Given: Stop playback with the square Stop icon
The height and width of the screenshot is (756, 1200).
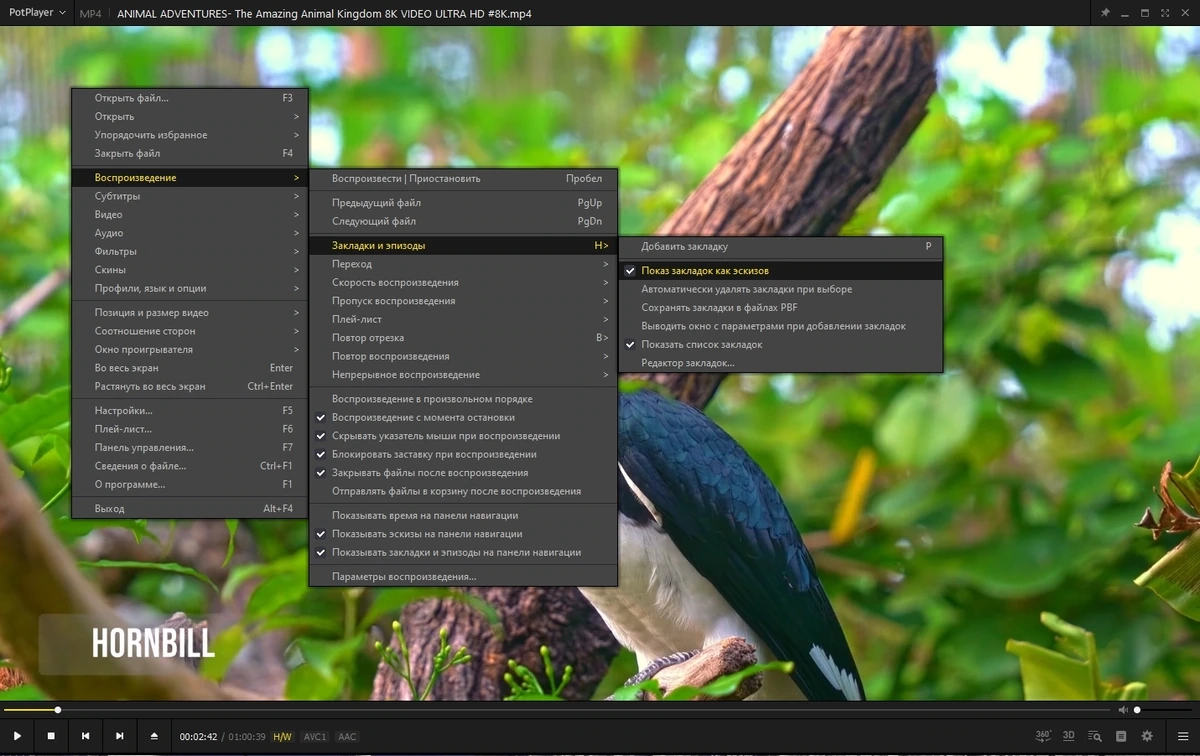Looking at the screenshot, I should point(51,736).
